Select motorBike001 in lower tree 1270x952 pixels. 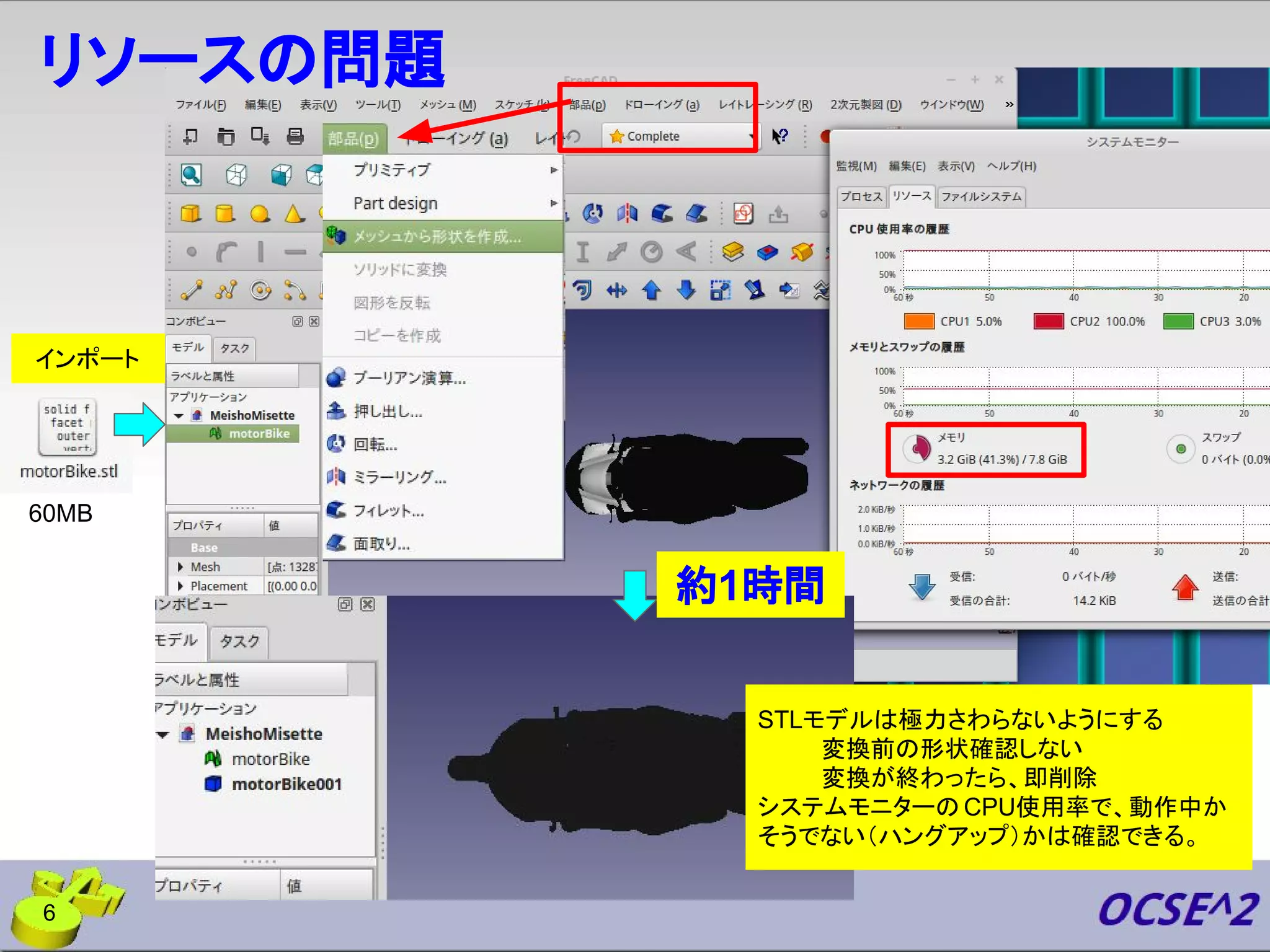286,784
